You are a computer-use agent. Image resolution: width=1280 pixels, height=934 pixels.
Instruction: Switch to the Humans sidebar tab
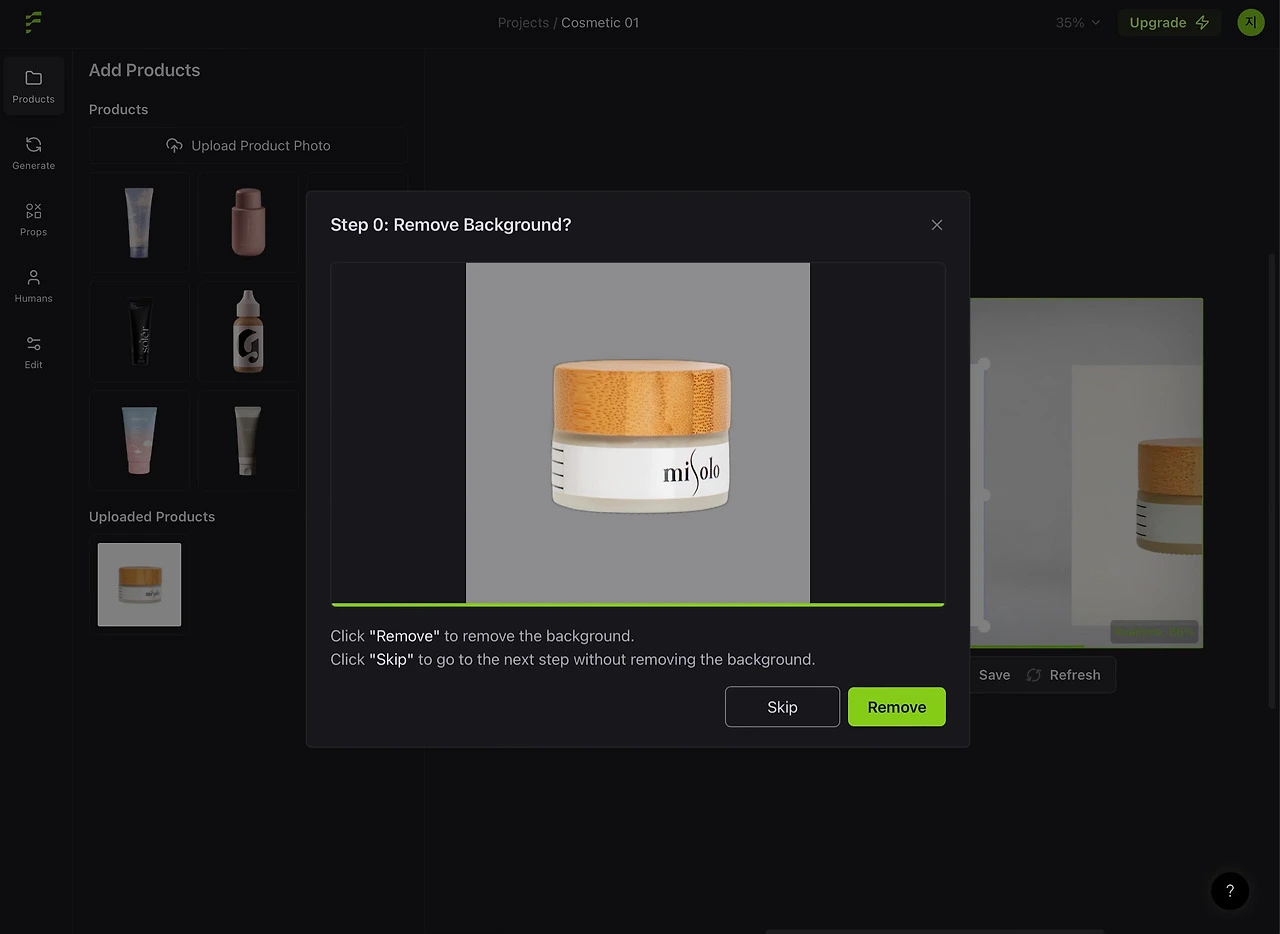click(x=34, y=286)
